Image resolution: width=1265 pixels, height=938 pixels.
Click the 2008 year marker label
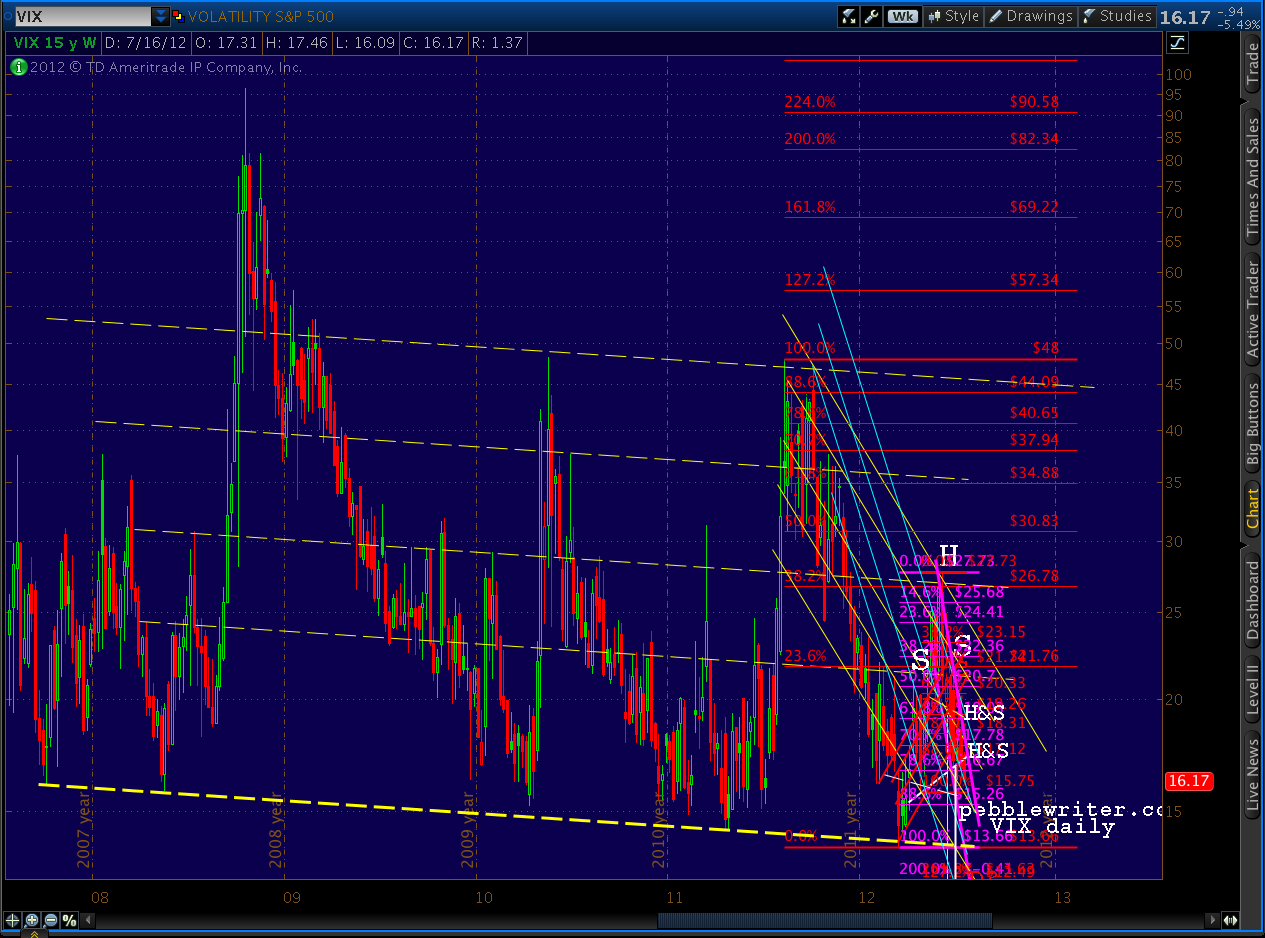(277, 832)
